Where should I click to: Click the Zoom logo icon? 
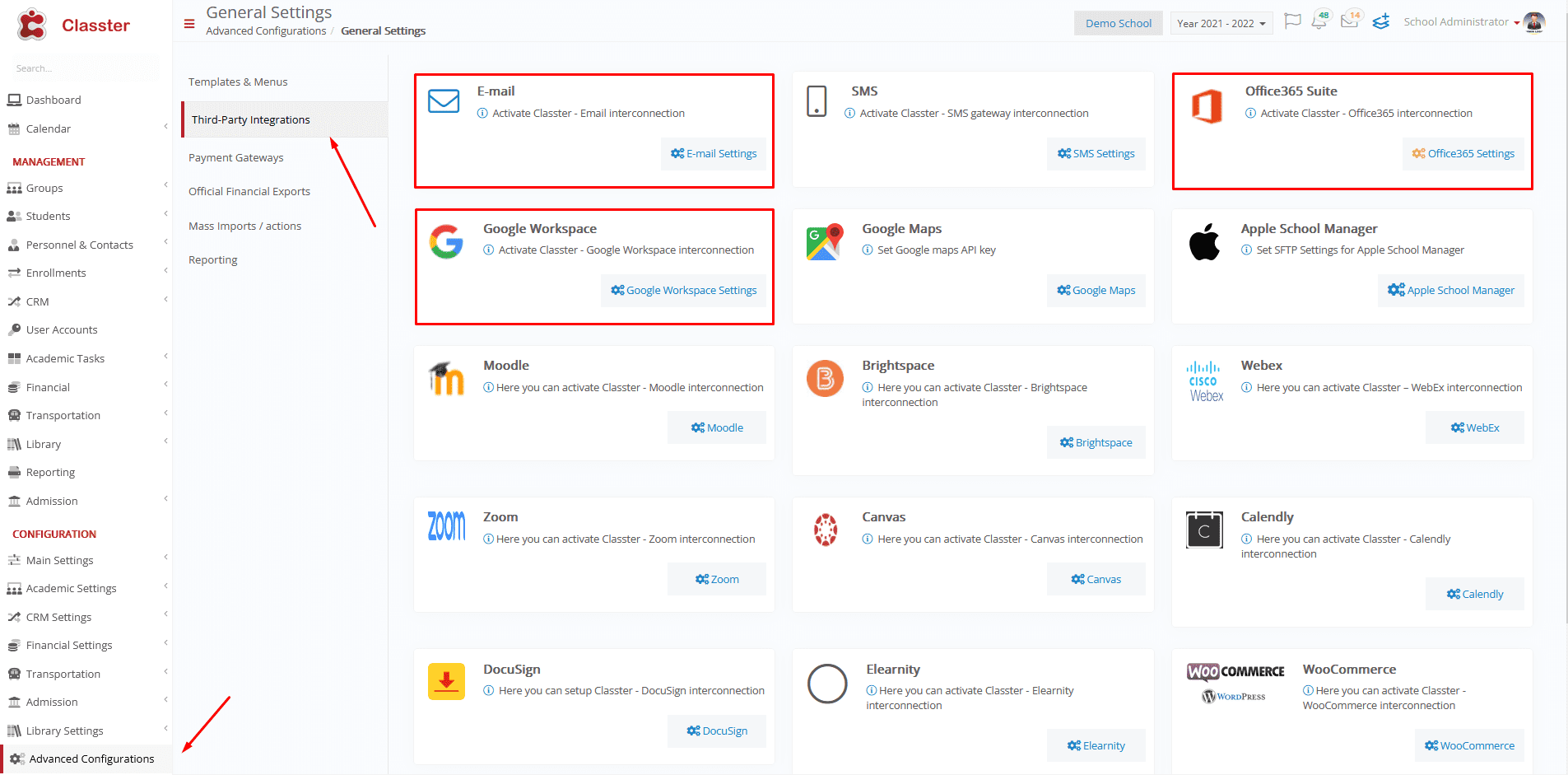point(446,525)
